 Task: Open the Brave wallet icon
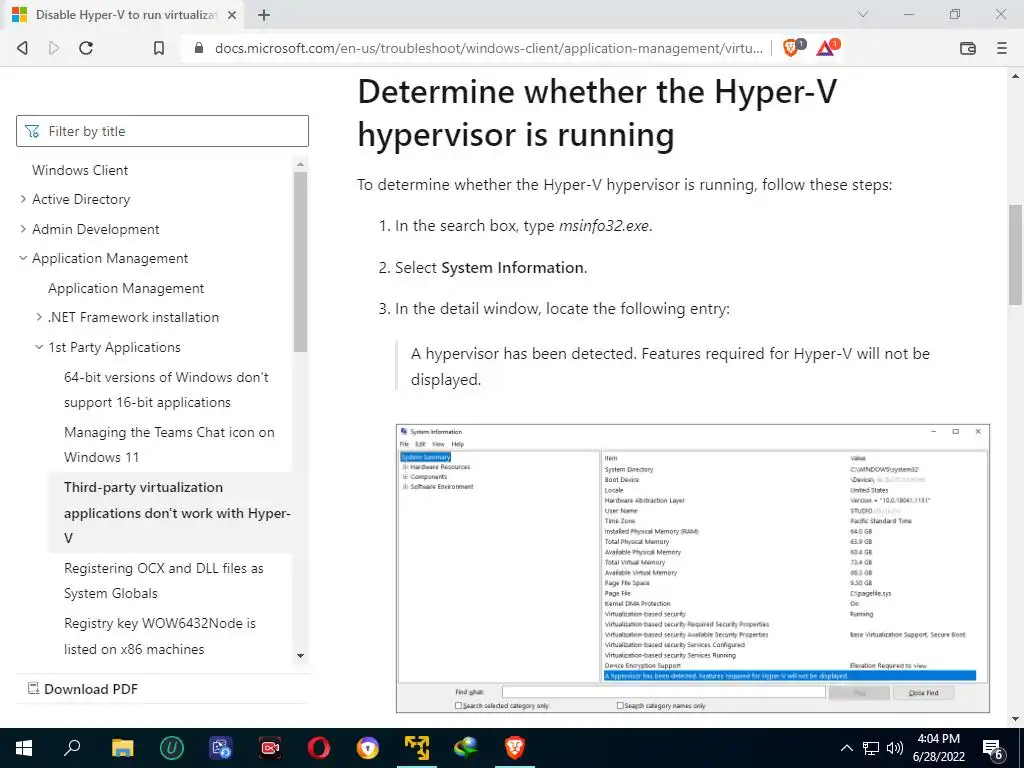point(968,48)
